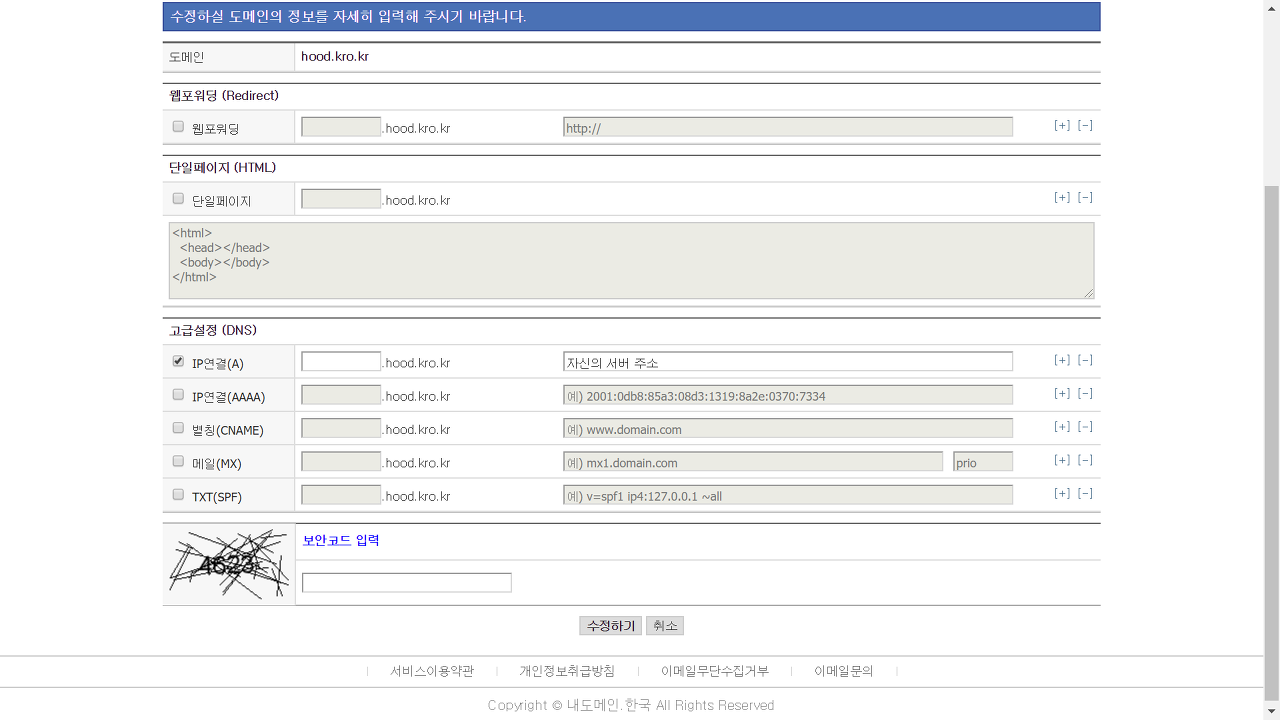This screenshot has height=720, width=1280.
Task: Click the 웹포워딩 subdomain input field
Action: coord(341,127)
